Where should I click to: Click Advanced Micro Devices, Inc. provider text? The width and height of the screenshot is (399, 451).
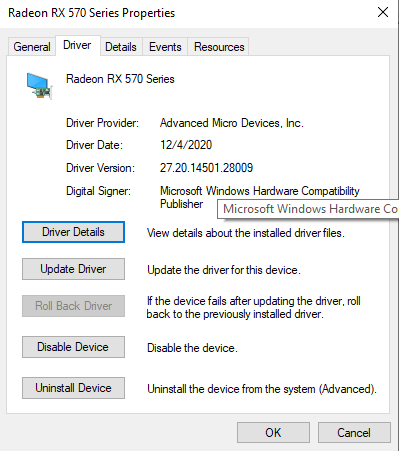pos(232,123)
